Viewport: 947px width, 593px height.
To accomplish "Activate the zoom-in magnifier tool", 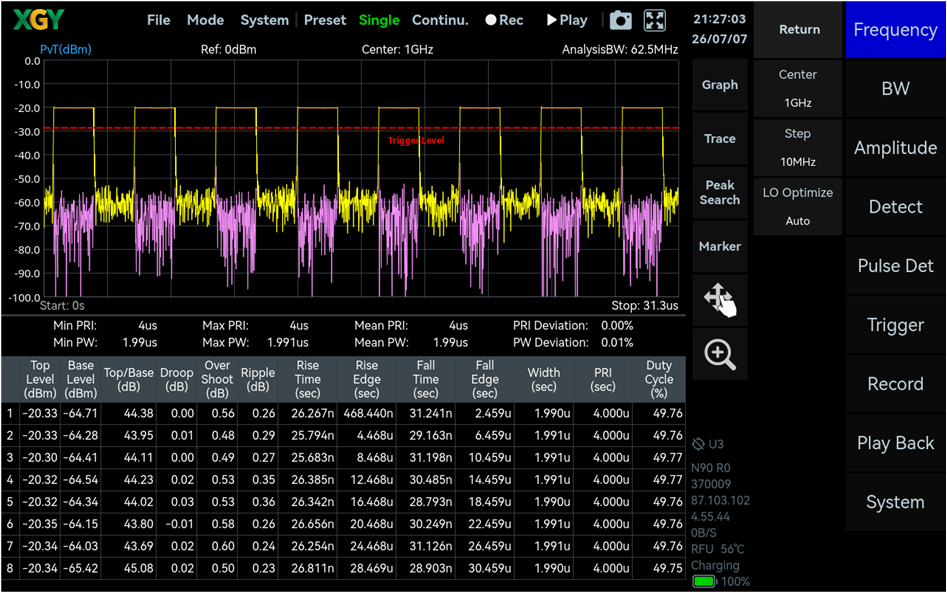I will click(x=720, y=354).
